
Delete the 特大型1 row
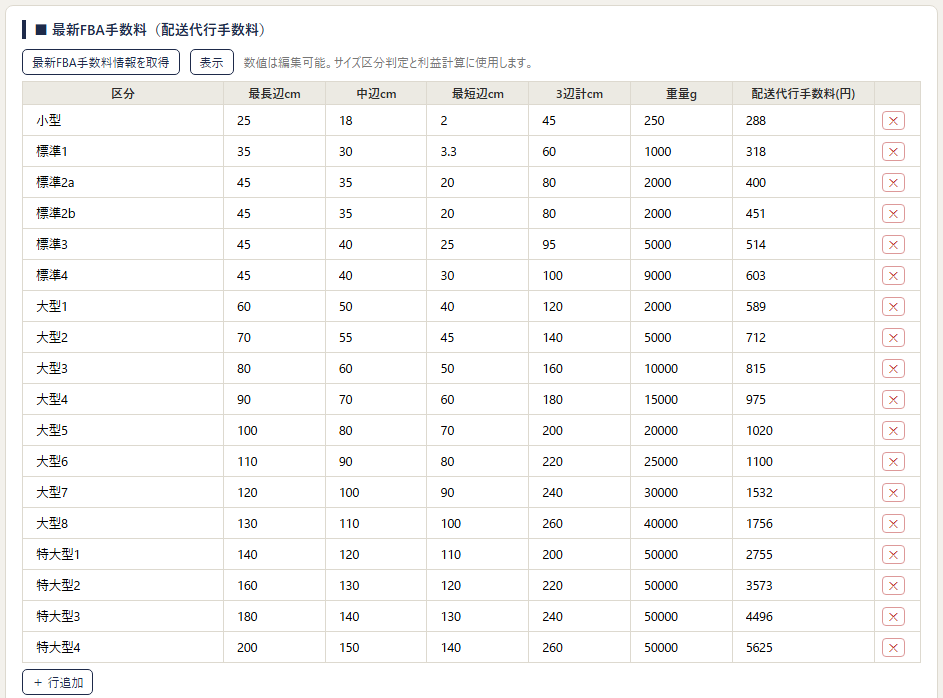(893, 554)
